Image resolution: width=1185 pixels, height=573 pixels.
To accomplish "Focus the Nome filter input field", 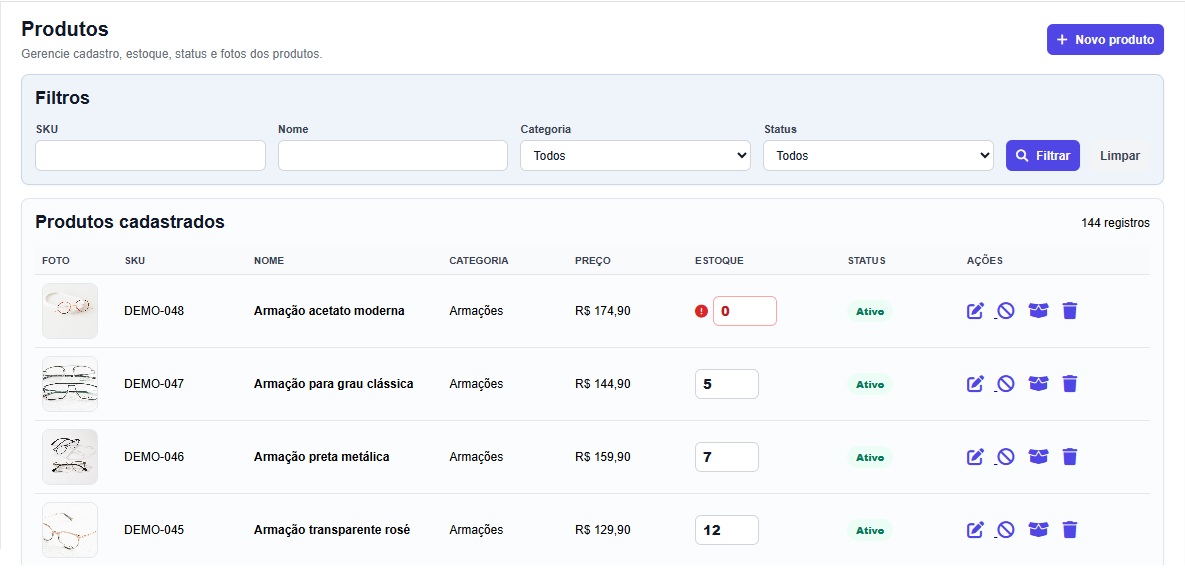I will pos(393,156).
